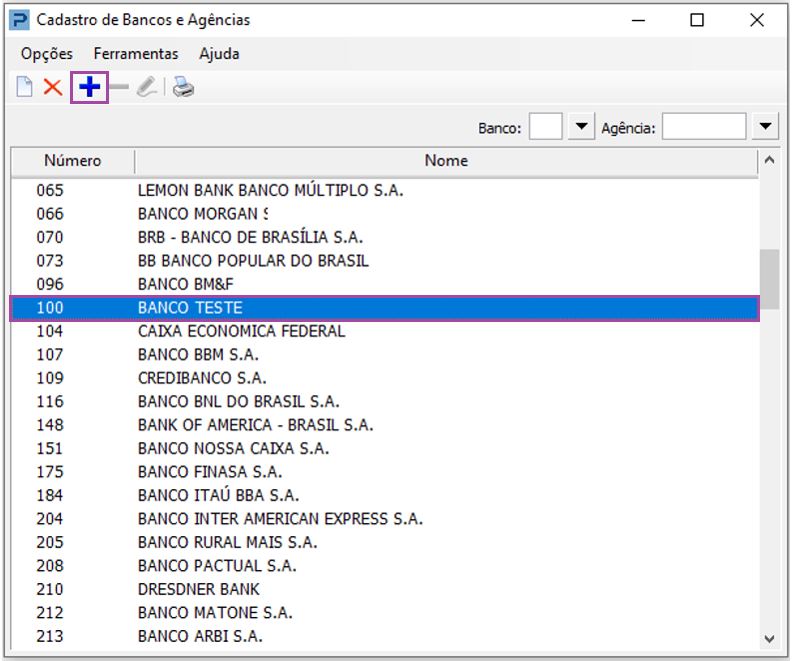
Task: Select row 213 BANCO ARBI S.A.
Action: (x=385, y=636)
